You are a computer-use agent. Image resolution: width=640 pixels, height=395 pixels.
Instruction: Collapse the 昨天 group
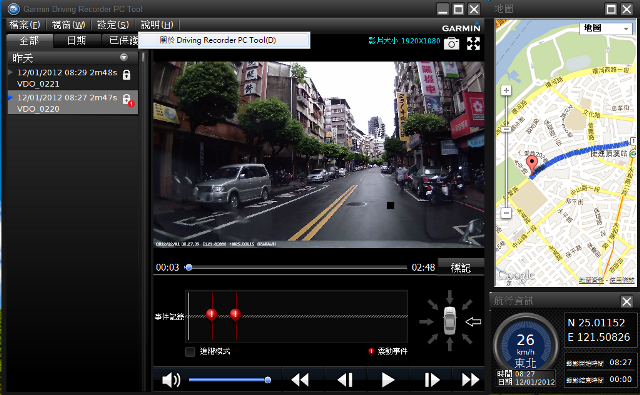[x=124, y=57]
